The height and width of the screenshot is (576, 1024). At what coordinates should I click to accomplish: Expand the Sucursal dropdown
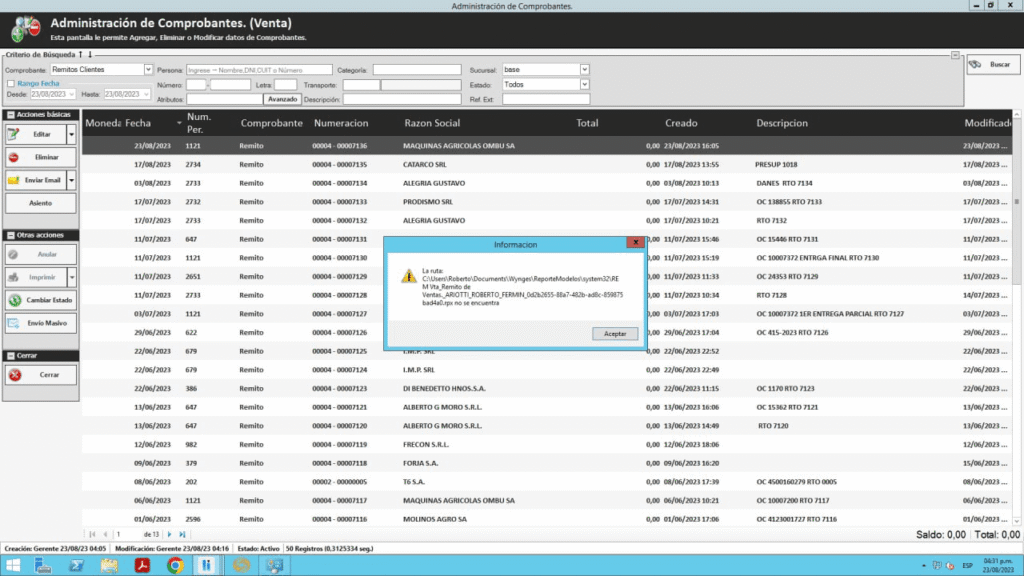tap(584, 70)
